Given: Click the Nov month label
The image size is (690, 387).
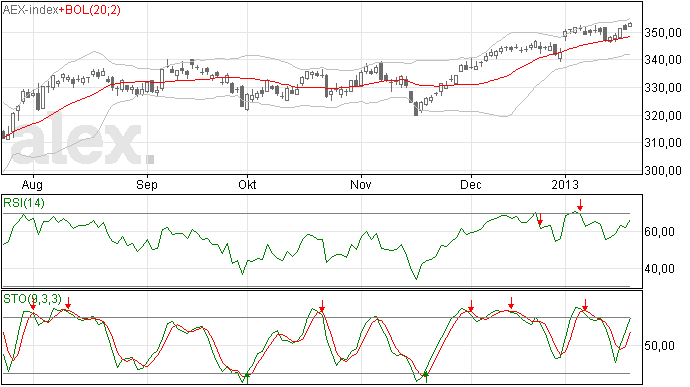Looking at the screenshot, I should click(x=361, y=184).
